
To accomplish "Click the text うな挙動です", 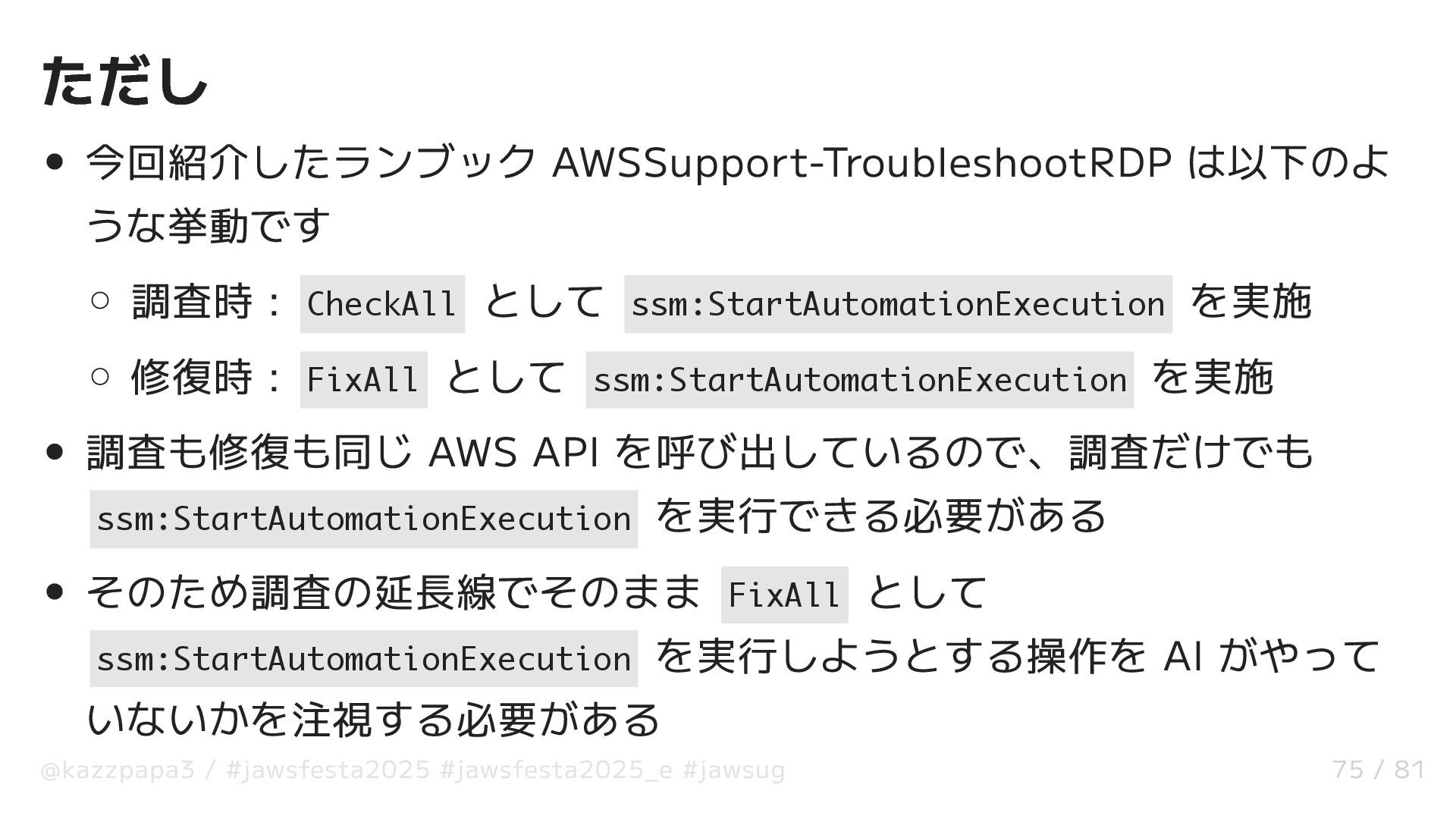I will pyautogui.click(x=209, y=226).
